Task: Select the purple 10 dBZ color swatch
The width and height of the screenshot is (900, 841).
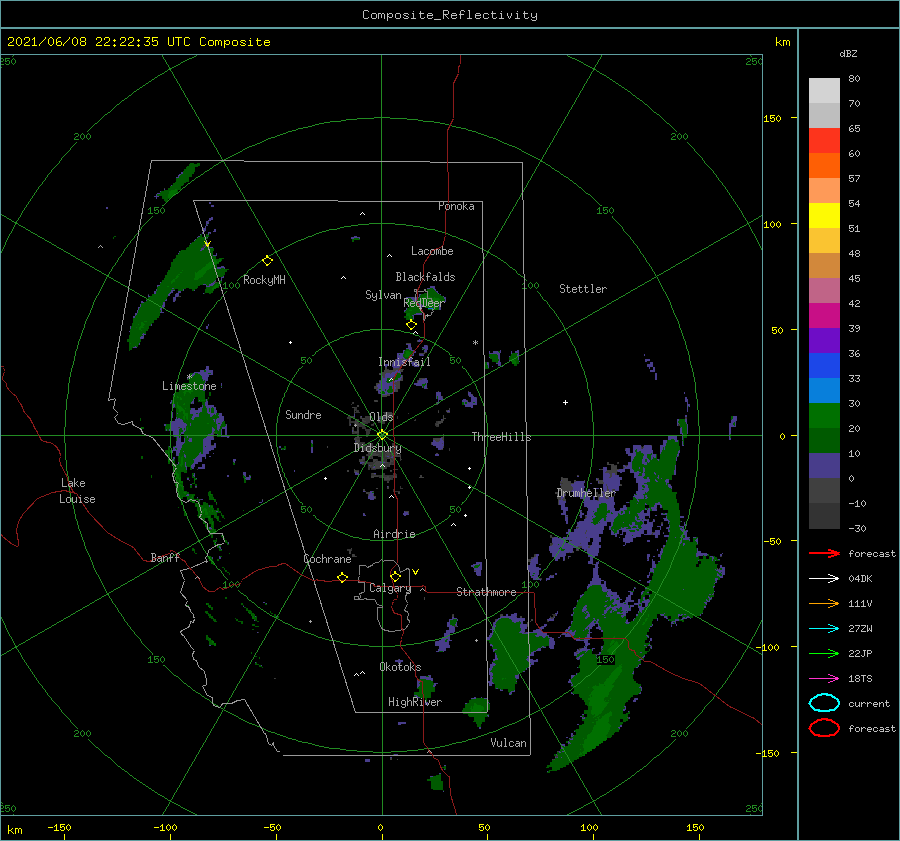Action: (824, 465)
